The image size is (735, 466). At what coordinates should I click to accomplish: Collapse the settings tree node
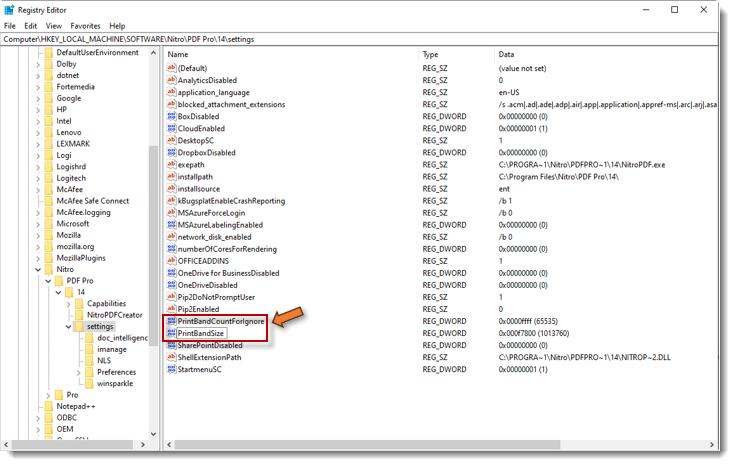68,326
